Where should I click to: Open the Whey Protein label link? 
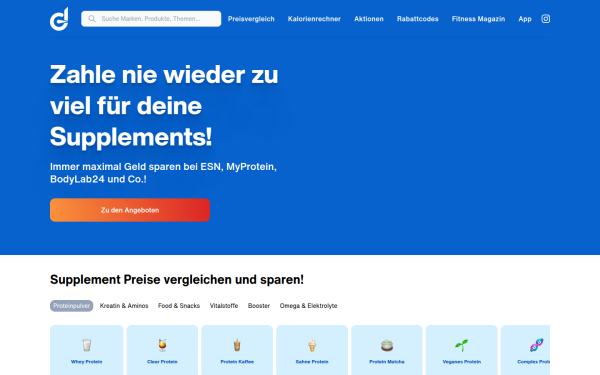pyautogui.click(x=86, y=362)
